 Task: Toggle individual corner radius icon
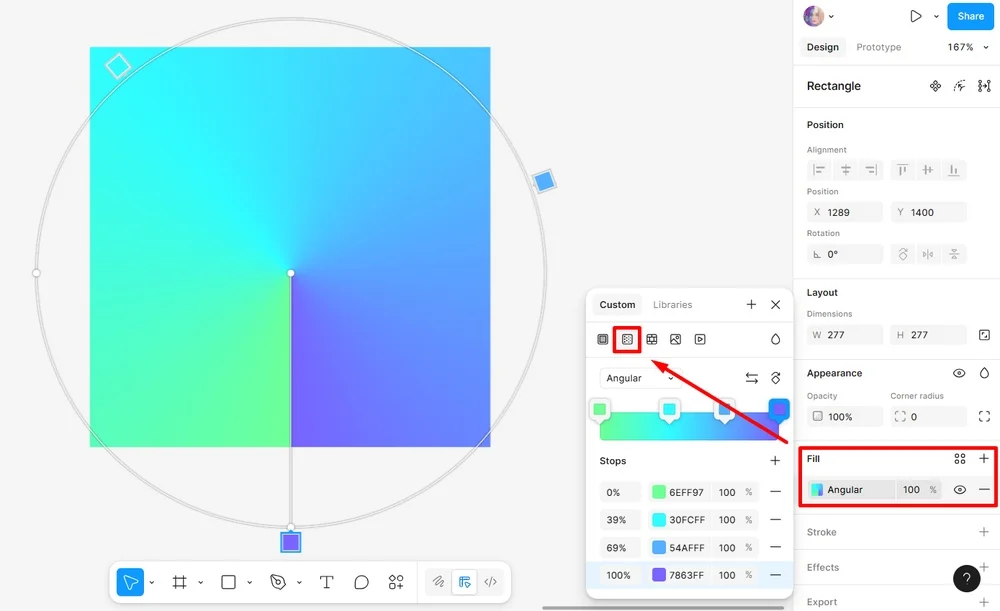click(x=984, y=416)
